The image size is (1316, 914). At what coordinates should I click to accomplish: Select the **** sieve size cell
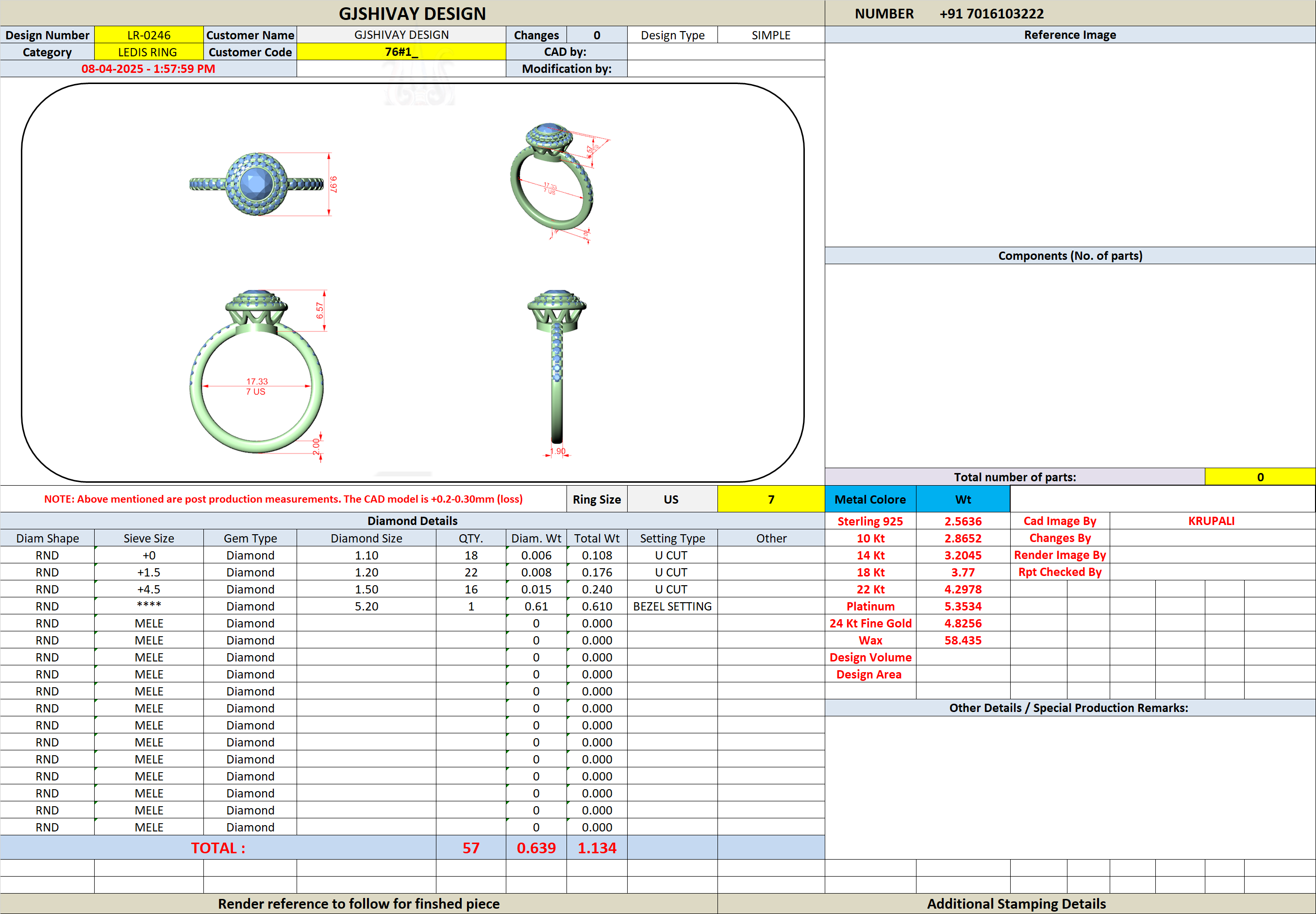coord(149,606)
